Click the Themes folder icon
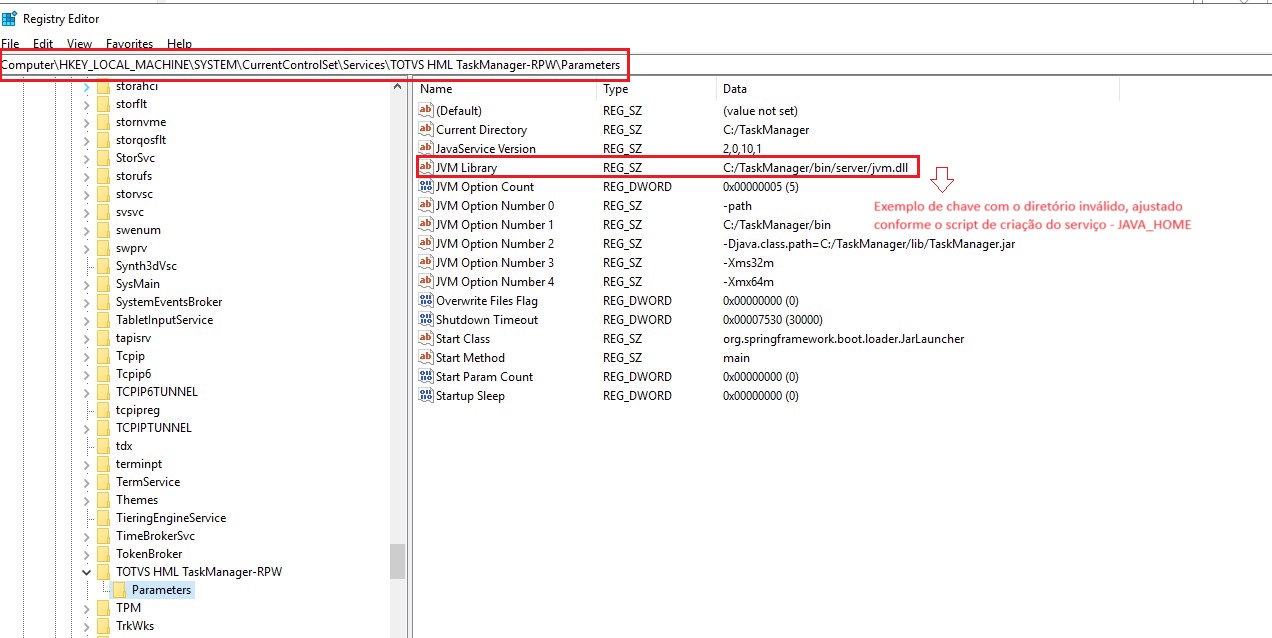This screenshot has height=638, width=1272. [x=102, y=500]
